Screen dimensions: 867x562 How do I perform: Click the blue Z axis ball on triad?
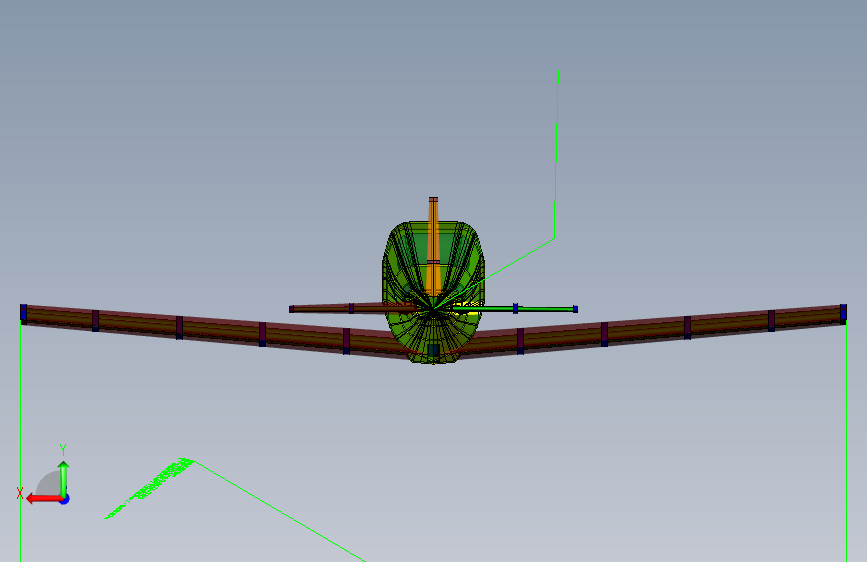coord(65,499)
